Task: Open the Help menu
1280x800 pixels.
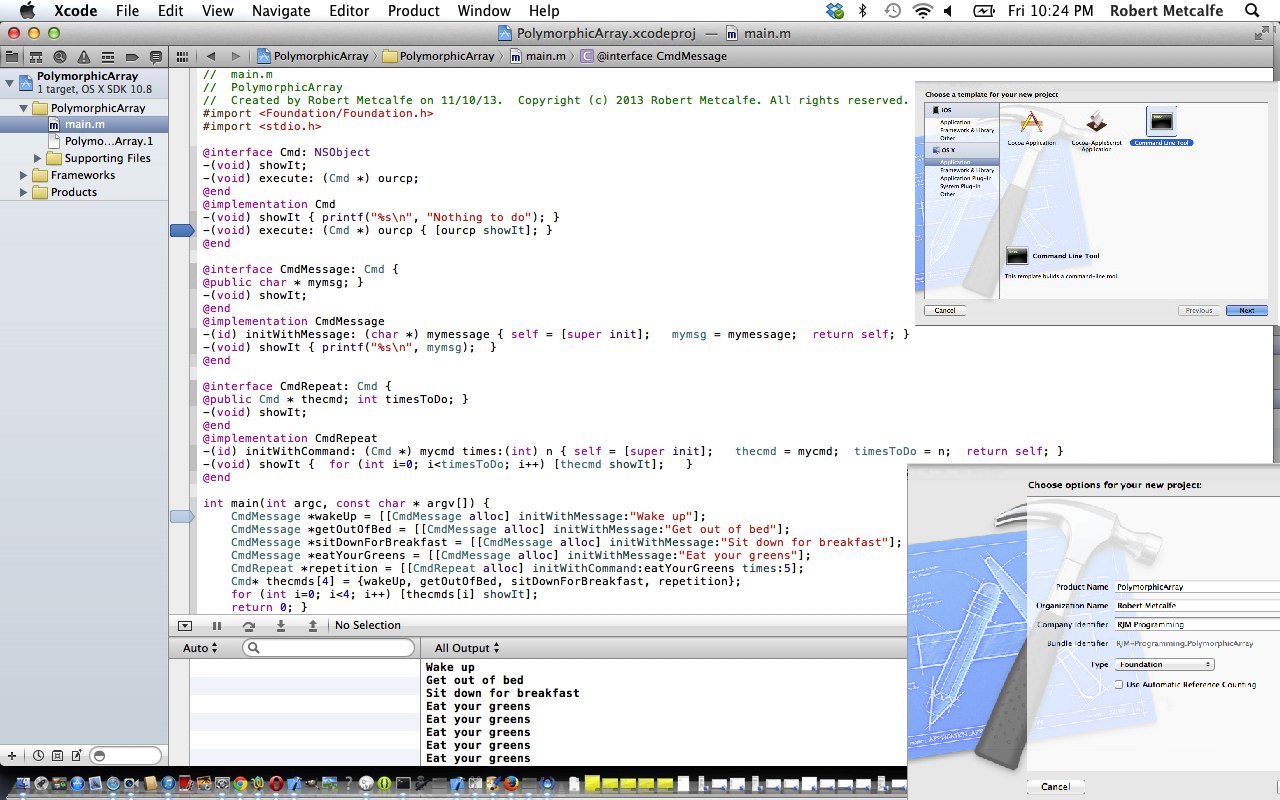Action: click(544, 11)
